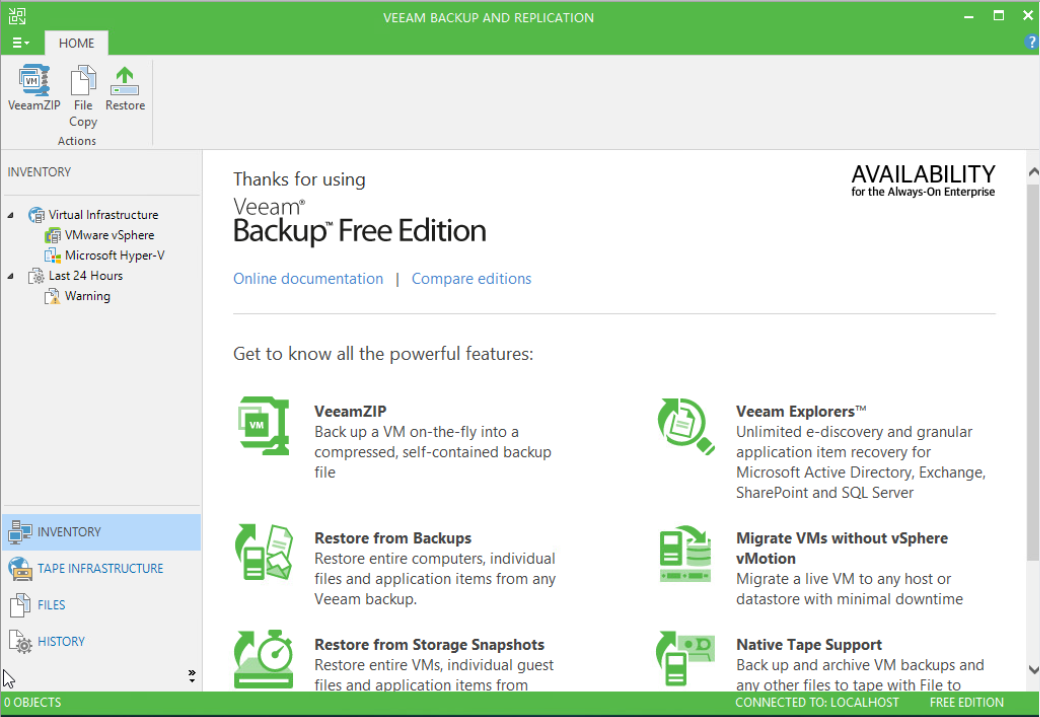Click the Restore from Backups heading

coord(393,538)
